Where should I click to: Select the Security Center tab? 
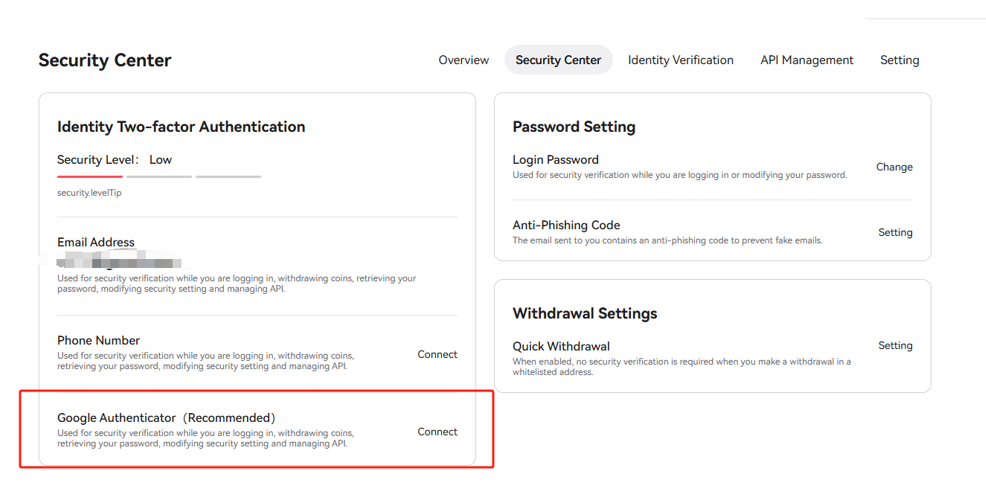pyautogui.click(x=558, y=60)
